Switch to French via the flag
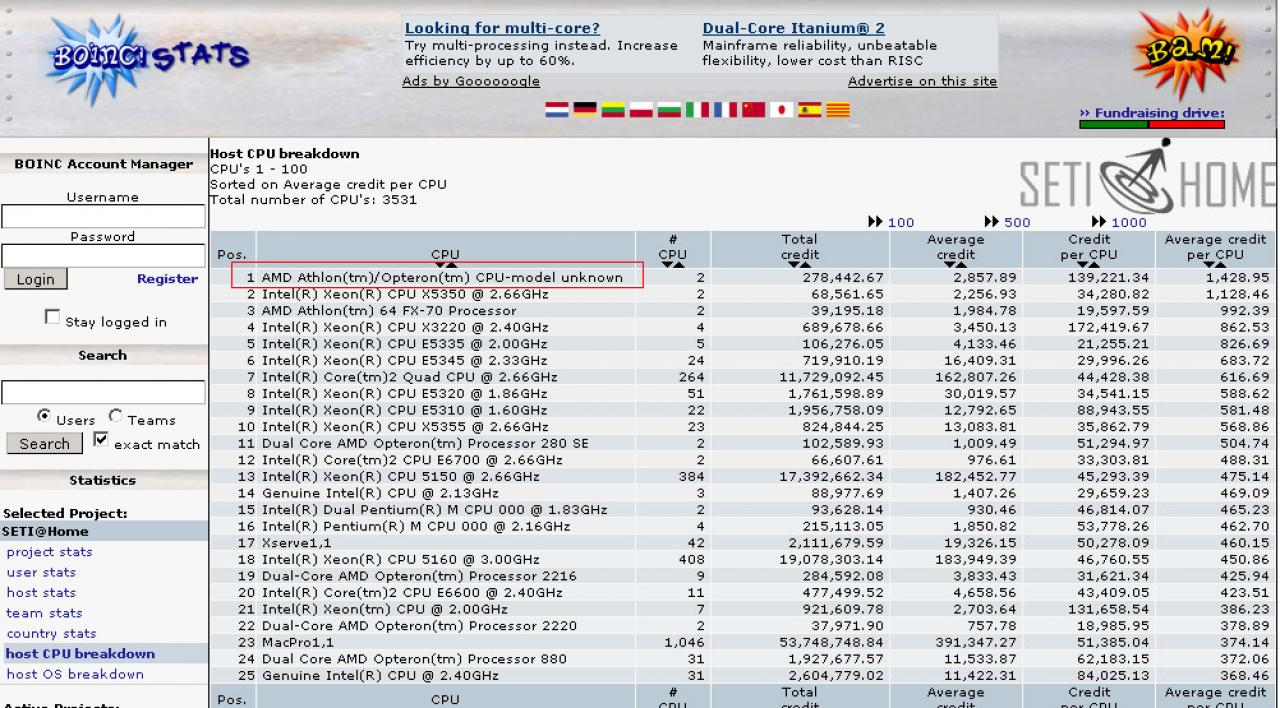 click(725, 110)
